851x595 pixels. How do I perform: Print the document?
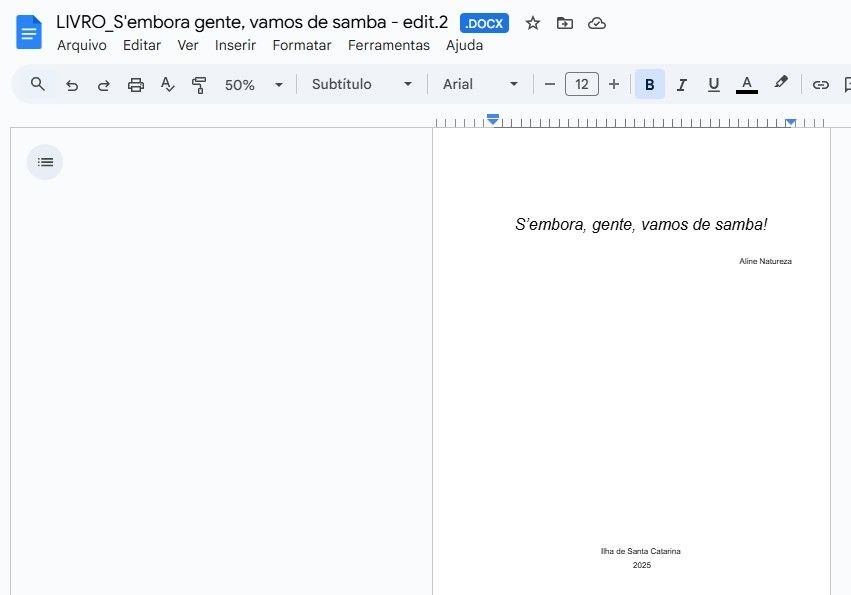pos(136,85)
